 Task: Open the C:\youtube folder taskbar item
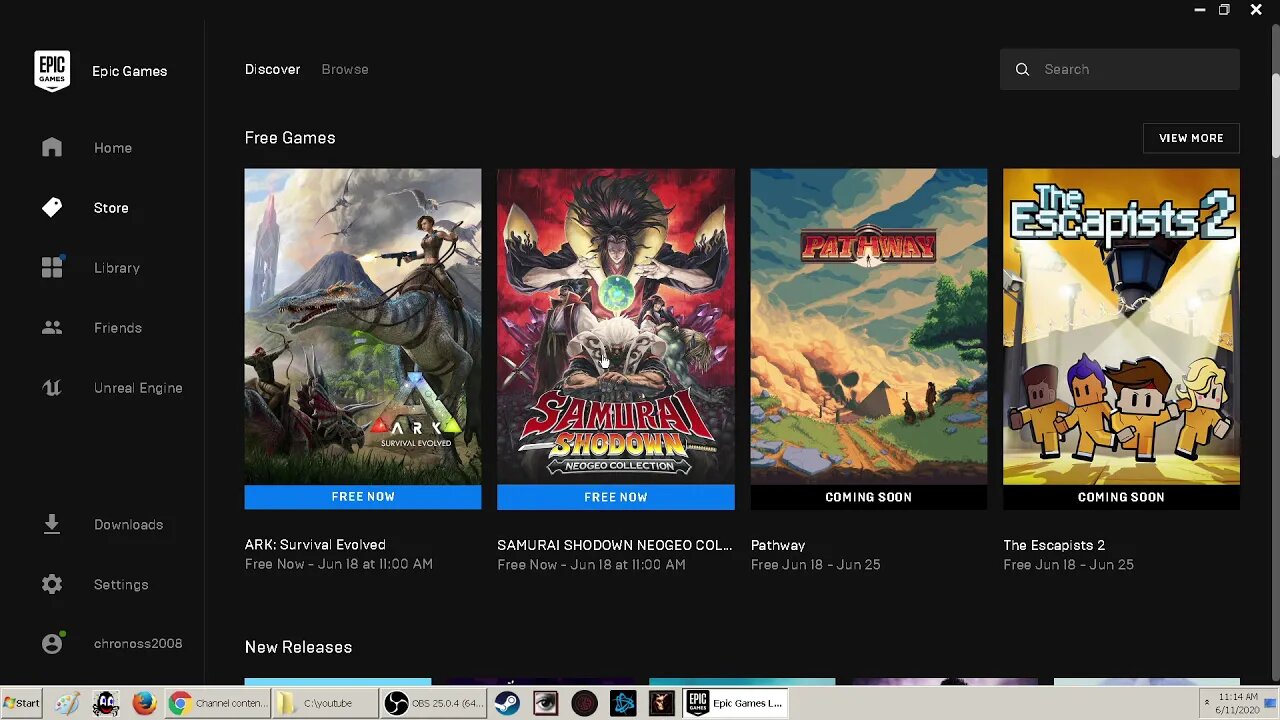[324, 703]
